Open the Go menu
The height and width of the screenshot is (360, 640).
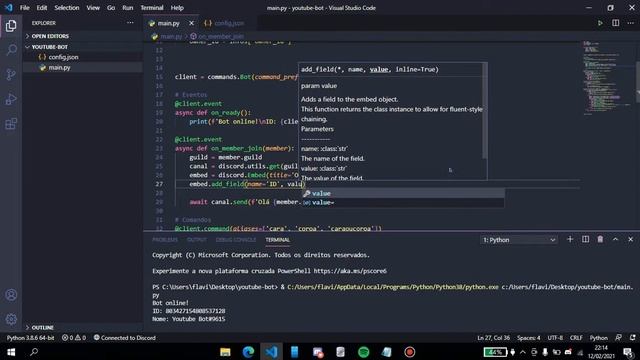coord(111,8)
